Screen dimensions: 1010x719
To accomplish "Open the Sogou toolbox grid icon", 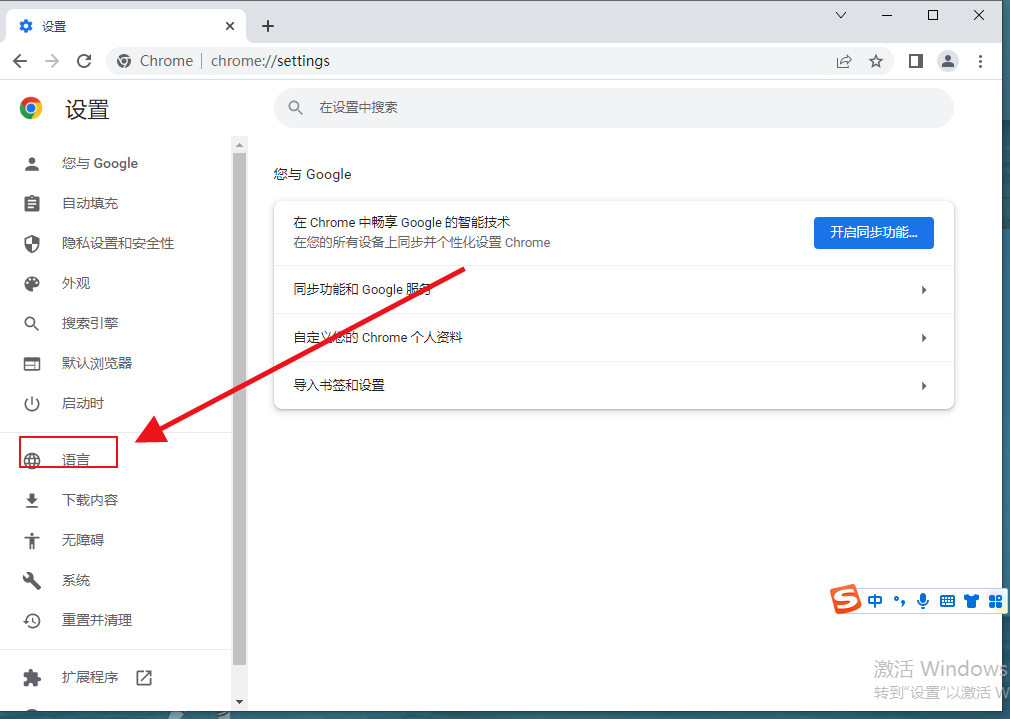I will click(995, 601).
